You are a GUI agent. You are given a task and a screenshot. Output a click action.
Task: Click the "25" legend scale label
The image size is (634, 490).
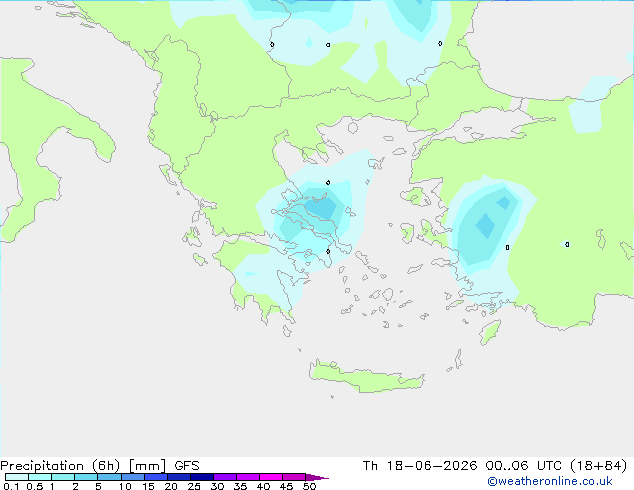tap(194, 486)
